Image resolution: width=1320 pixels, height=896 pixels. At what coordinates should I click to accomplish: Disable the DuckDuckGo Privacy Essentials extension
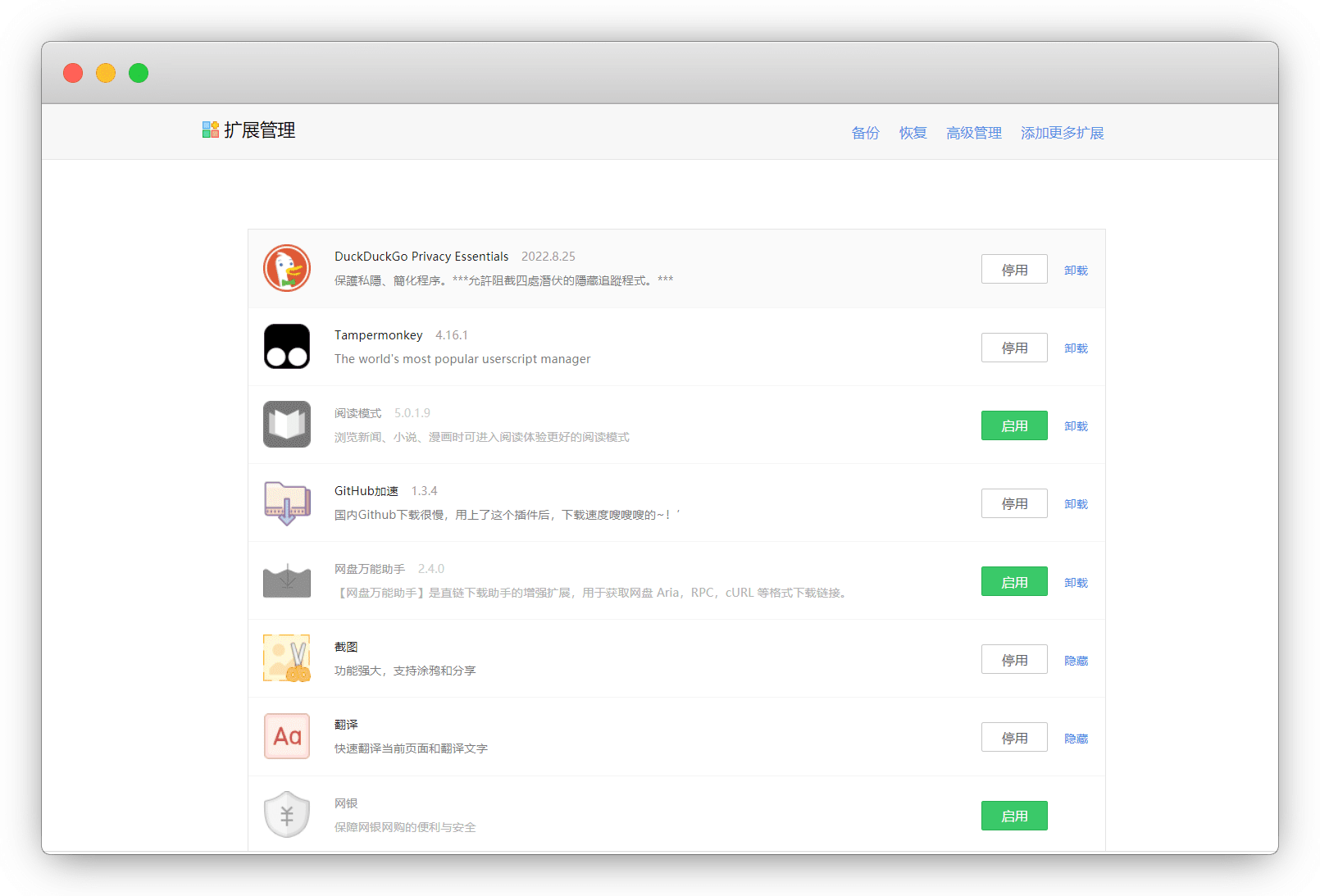pyautogui.click(x=1013, y=270)
